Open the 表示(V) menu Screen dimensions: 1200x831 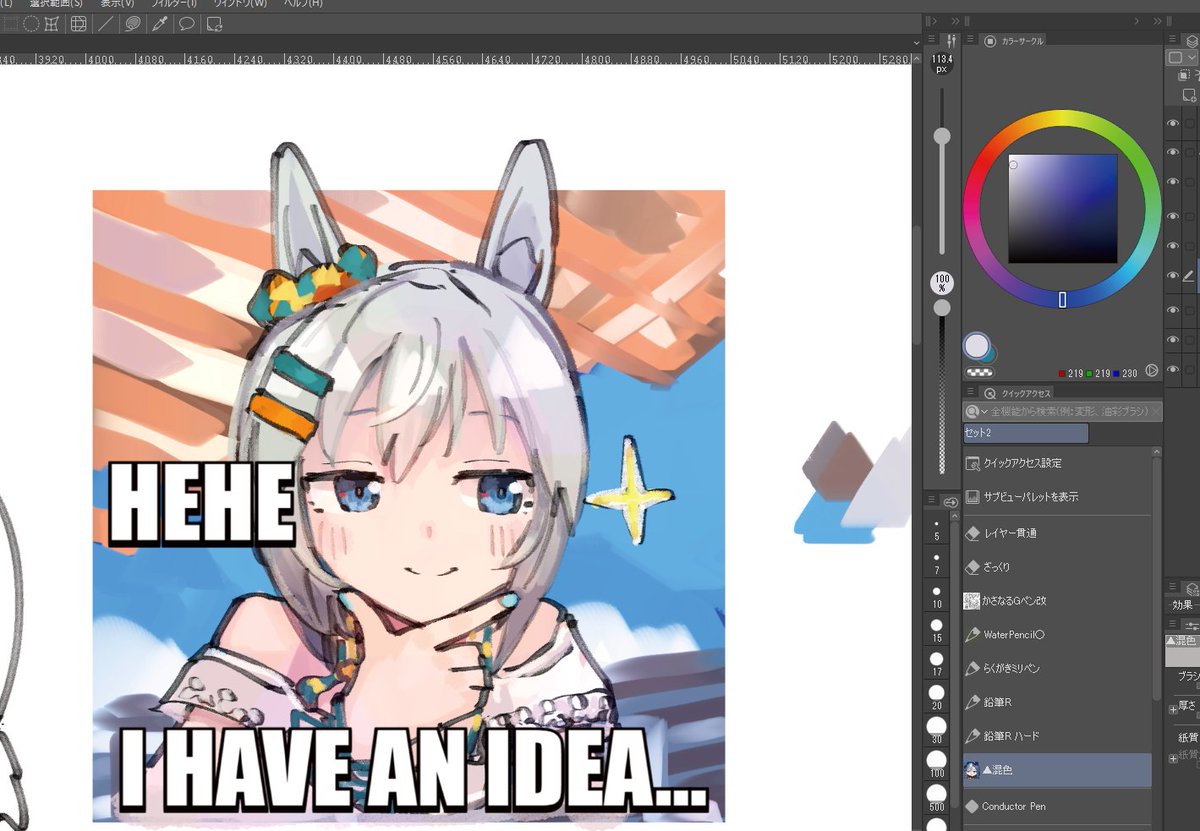click(116, 5)
